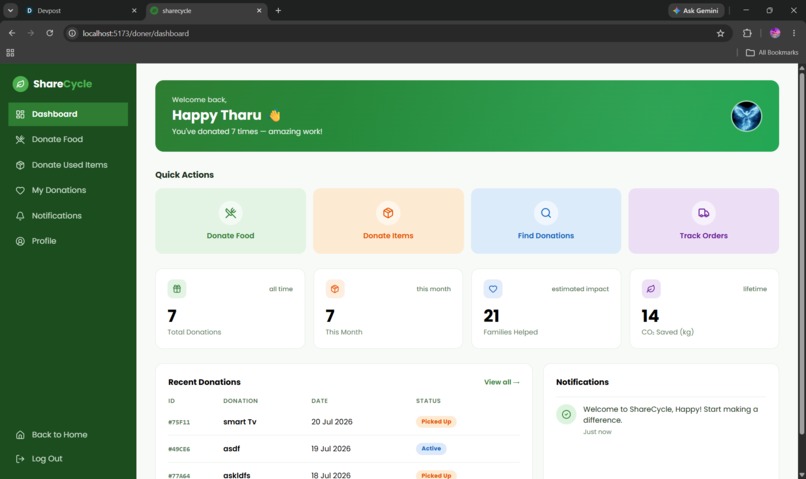Click the browser back arrow
Viewport: 806px width, 479px height.
point(12,33)
